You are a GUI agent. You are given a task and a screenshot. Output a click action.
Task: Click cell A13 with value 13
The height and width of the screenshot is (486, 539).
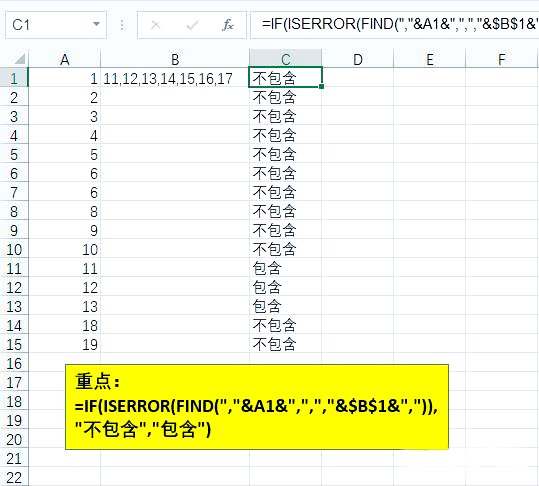click(x=64, y=306)
